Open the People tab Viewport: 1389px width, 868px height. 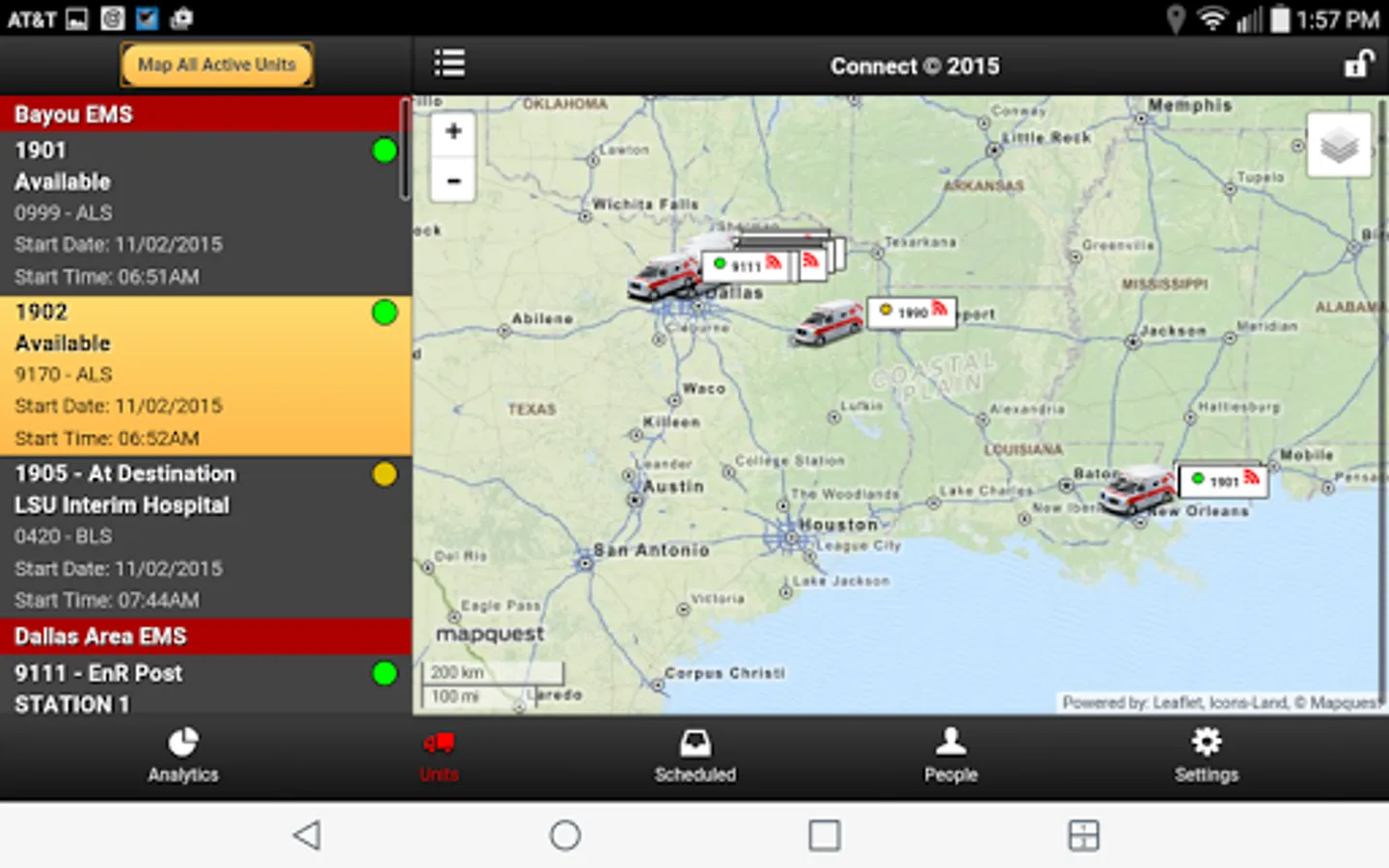coord(951,756)
